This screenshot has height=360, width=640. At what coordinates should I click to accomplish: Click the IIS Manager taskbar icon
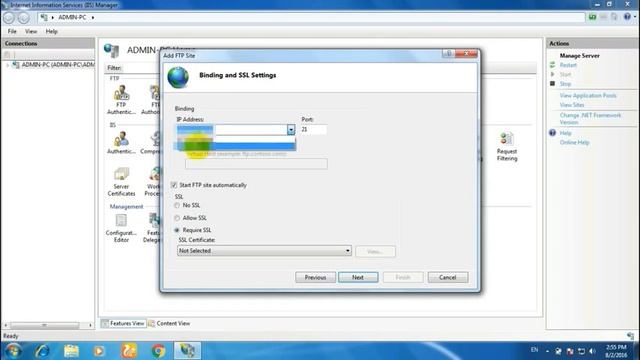click(187, 351)
